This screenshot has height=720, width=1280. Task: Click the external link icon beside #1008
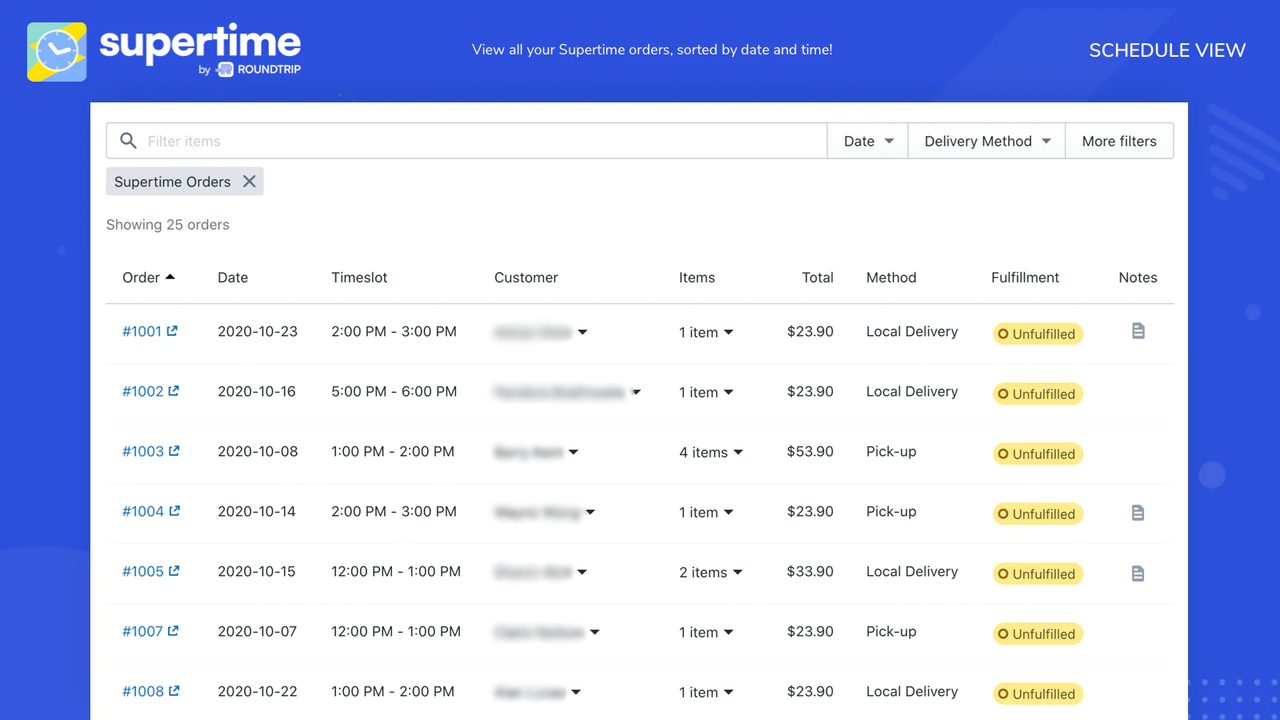click(x=174, y=691)
